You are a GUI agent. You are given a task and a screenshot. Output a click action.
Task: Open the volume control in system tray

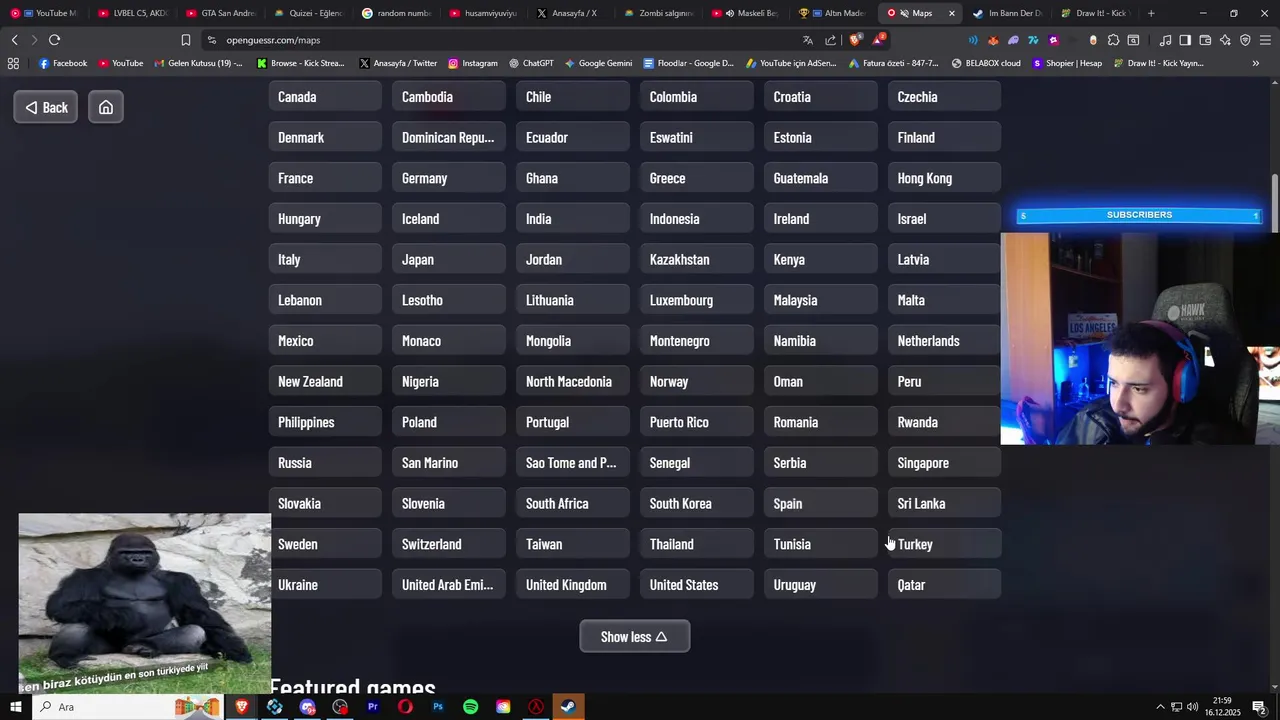(1193, 707)
